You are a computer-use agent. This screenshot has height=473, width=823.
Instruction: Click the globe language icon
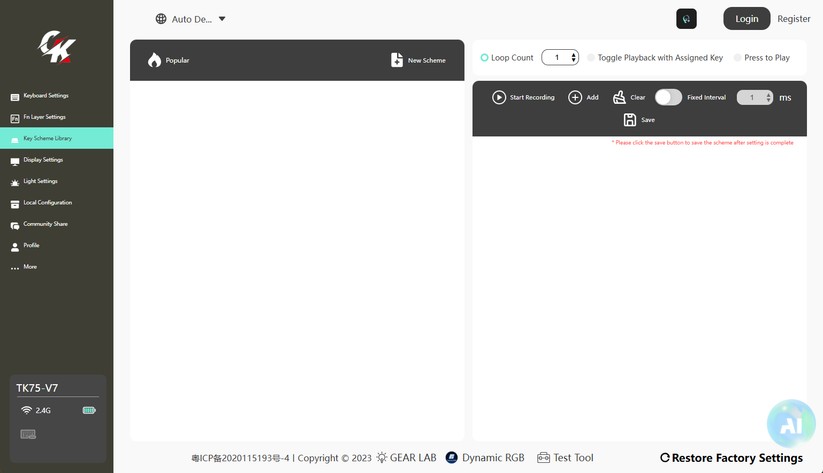[161, 19]
